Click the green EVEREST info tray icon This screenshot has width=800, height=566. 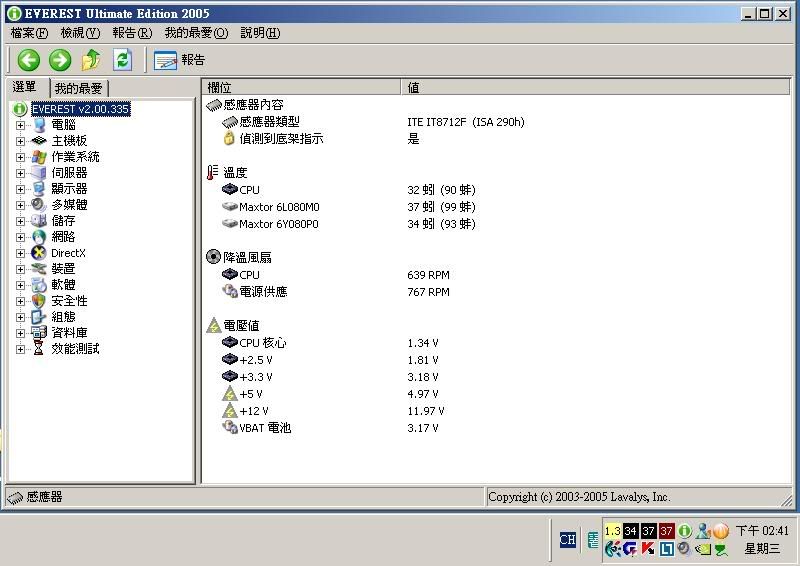point(684,531)
